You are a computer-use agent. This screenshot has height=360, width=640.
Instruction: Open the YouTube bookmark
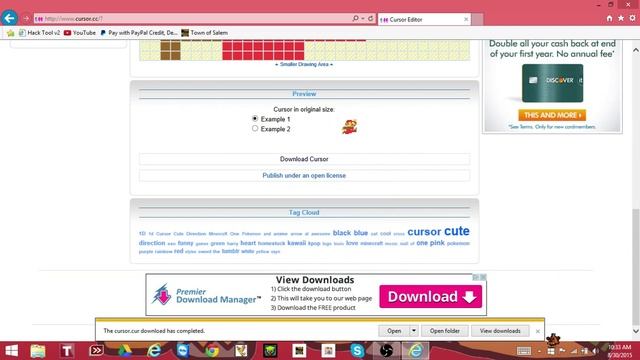coord(80,33)
